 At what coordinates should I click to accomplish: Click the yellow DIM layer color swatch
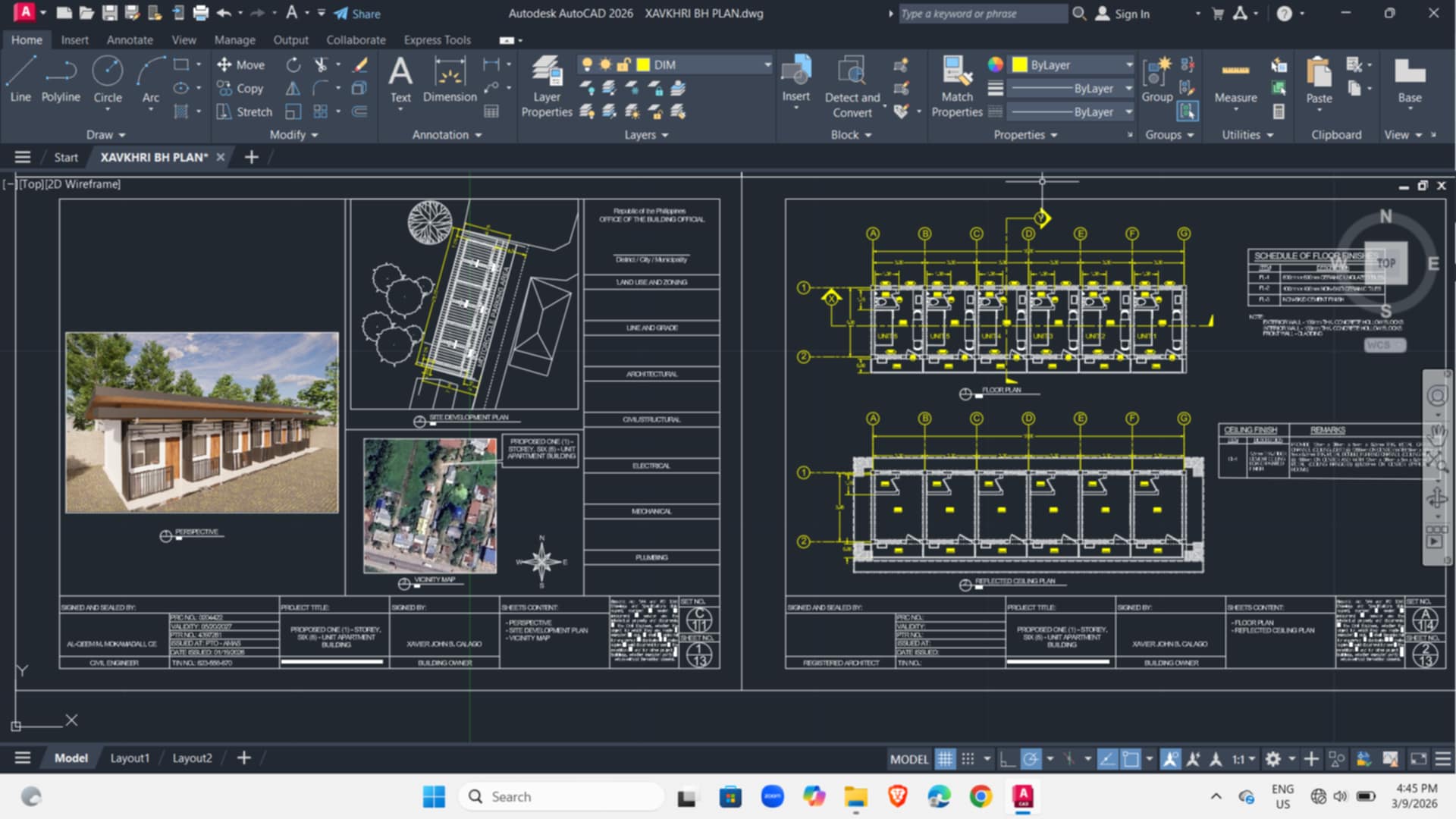pyautogui.click(x=643, y=64)
